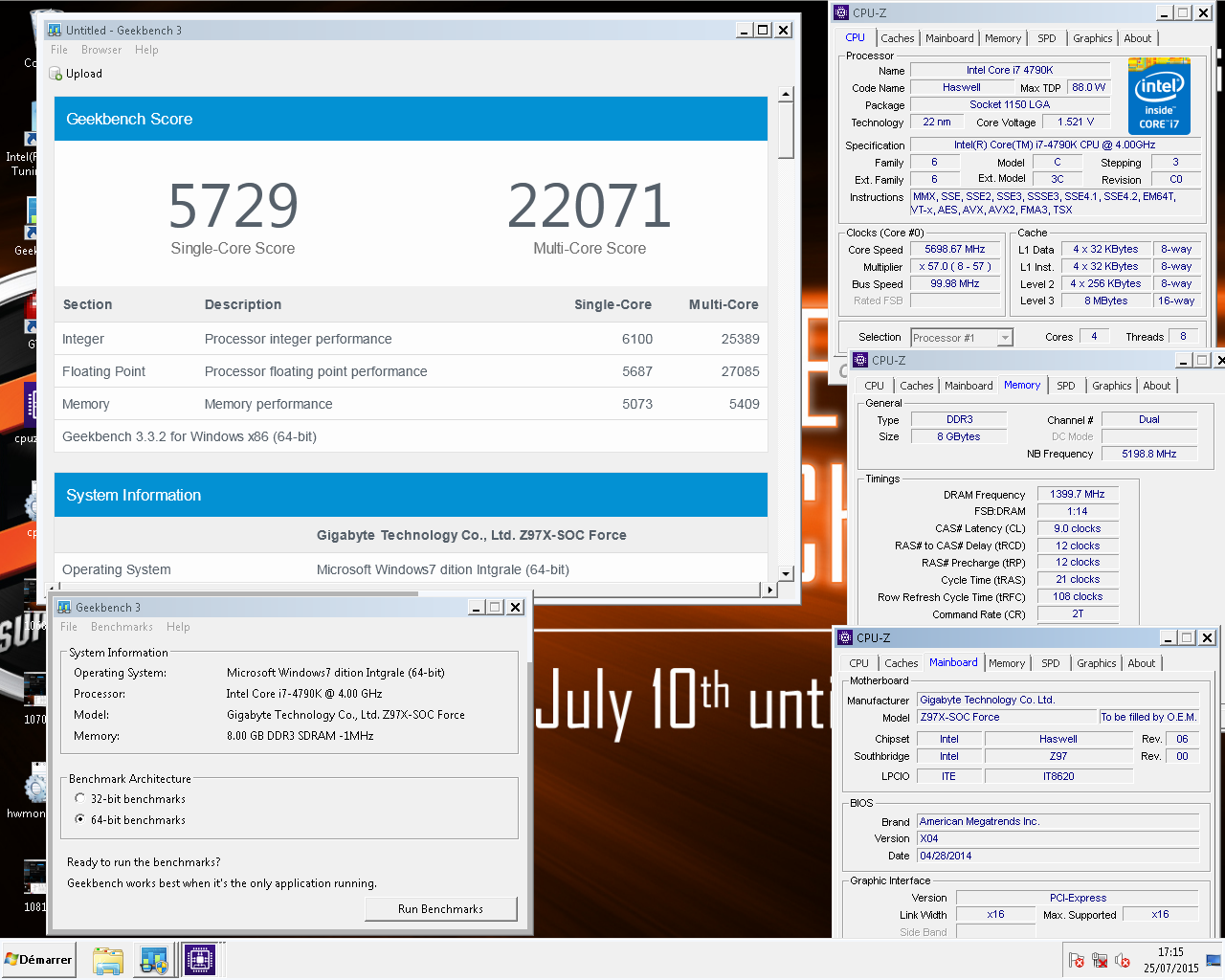Click the CPU-Z title icon of the Memory tab window
The image size is (1225, 980).
pyautogui.click(x=859, y=360)
